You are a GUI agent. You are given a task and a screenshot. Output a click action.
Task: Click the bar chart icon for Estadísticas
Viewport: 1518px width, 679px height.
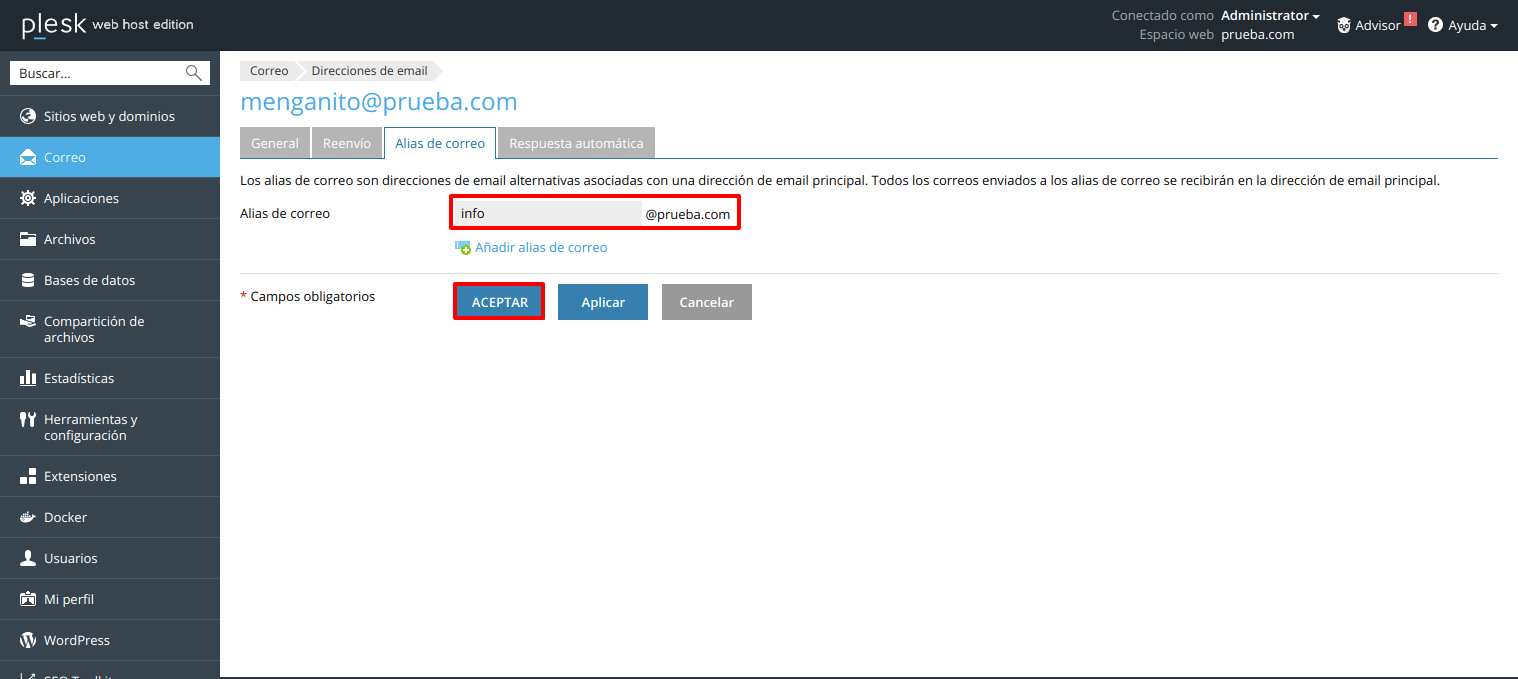coord(28,378)
